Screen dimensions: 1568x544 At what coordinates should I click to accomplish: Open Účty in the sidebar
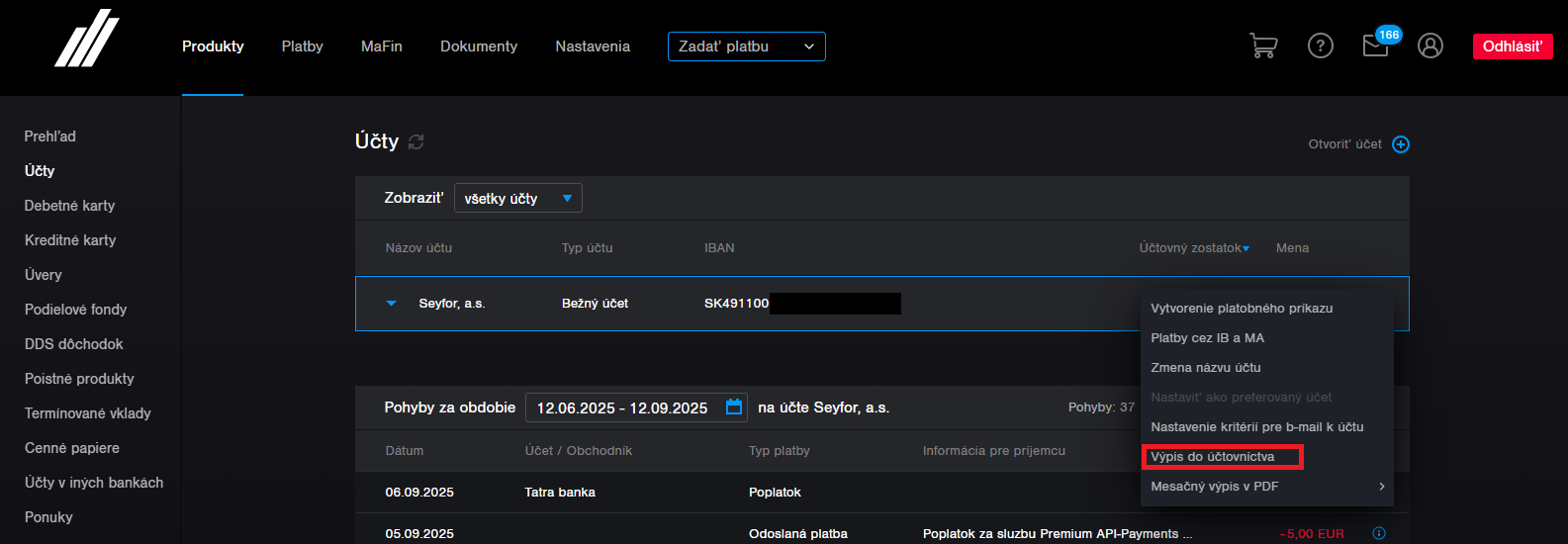click(40, 171)
